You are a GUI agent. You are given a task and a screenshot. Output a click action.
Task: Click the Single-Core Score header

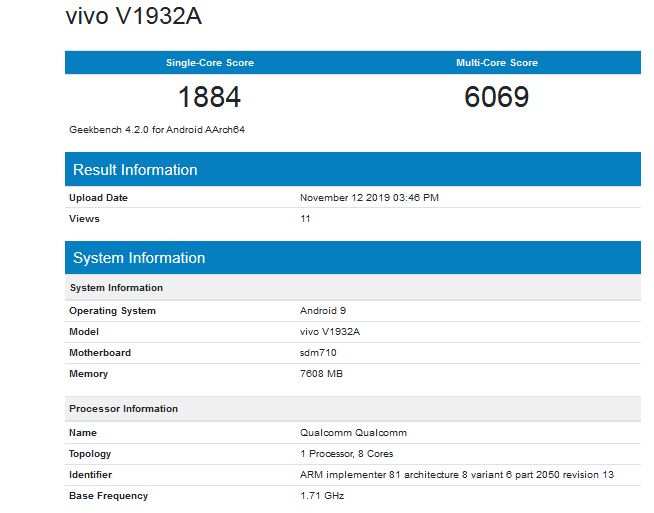210,63
